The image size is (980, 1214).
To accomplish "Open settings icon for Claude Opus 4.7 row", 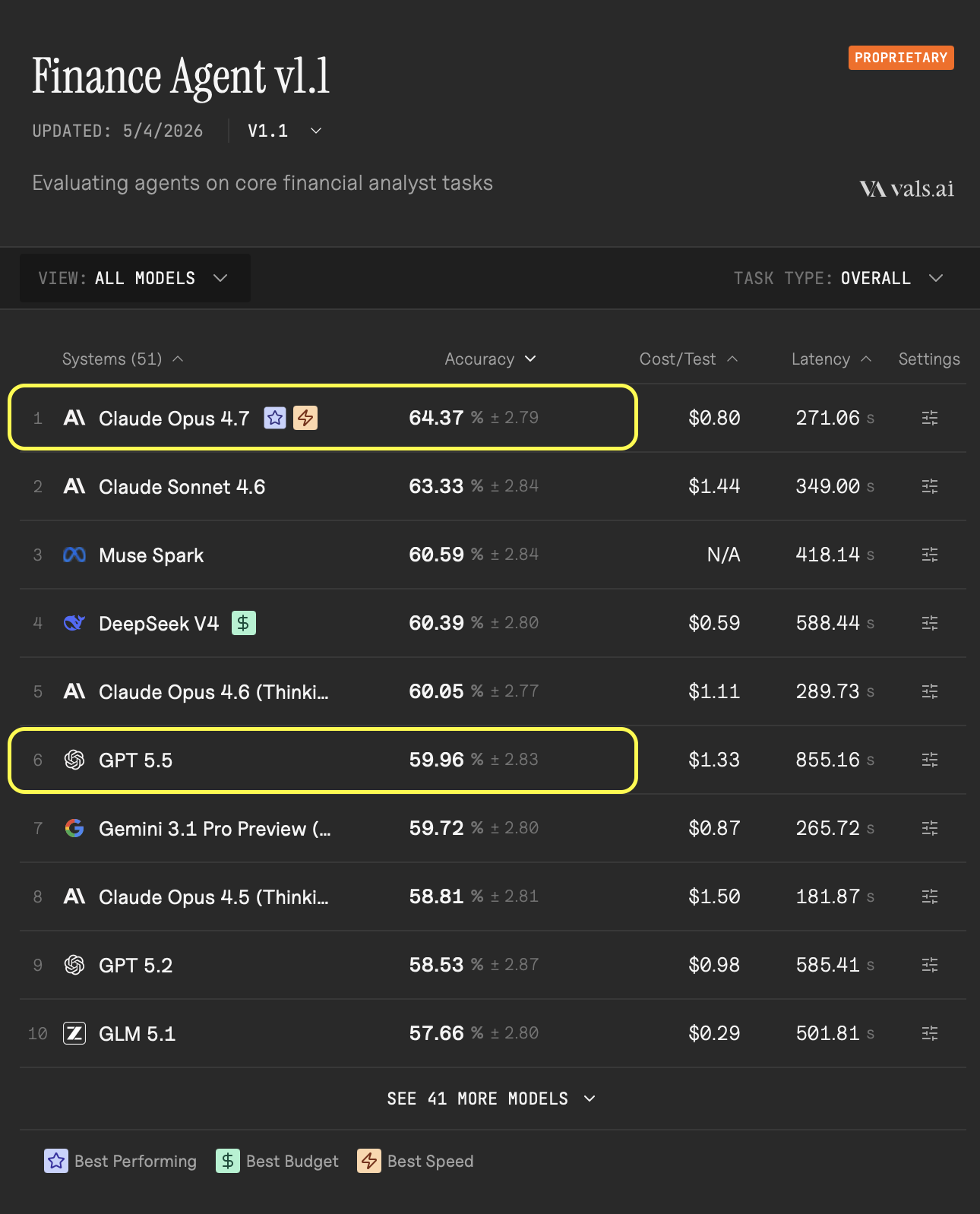I will coord(930,418).
